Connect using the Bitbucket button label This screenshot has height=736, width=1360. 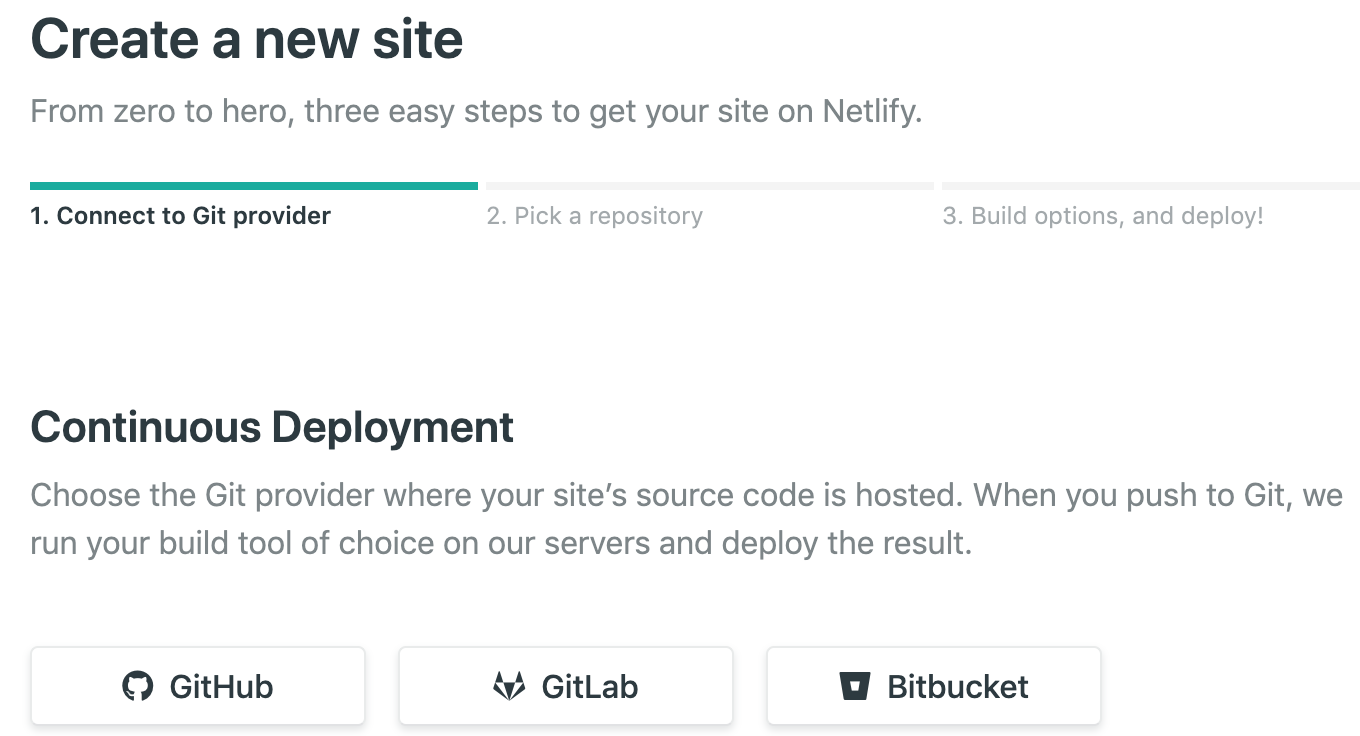[x=958, y=687]
